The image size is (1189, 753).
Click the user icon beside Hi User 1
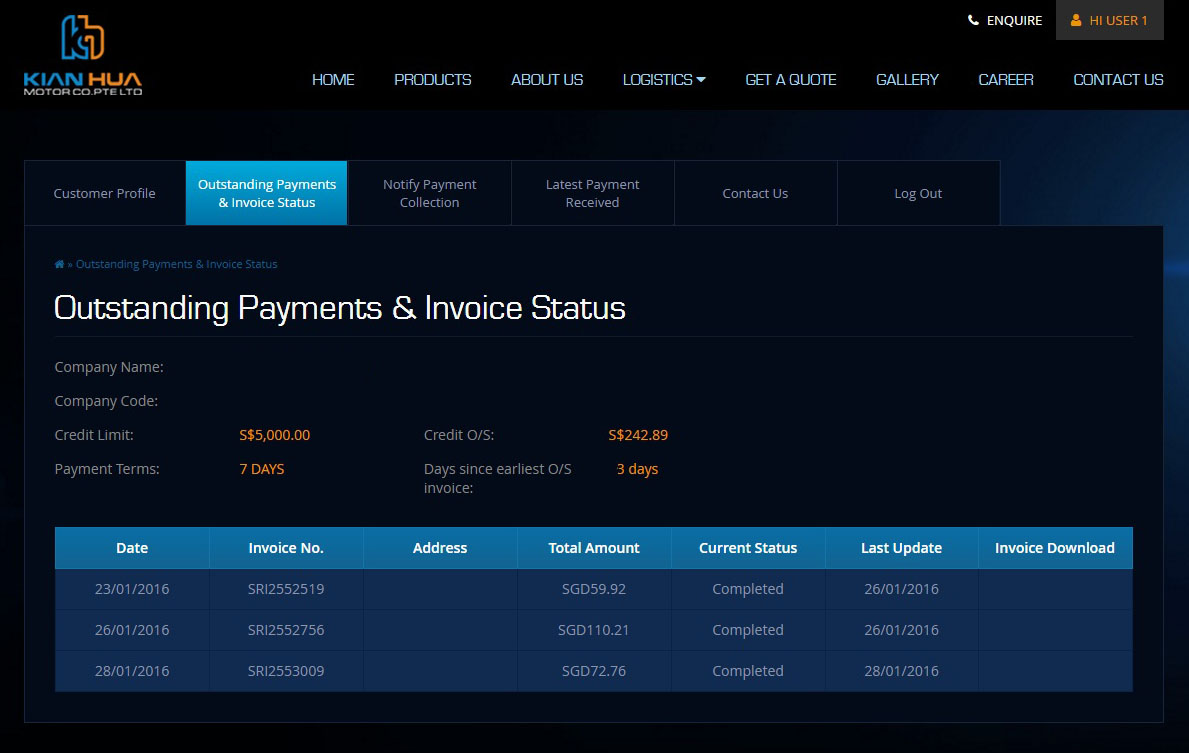coord(1076,20)
